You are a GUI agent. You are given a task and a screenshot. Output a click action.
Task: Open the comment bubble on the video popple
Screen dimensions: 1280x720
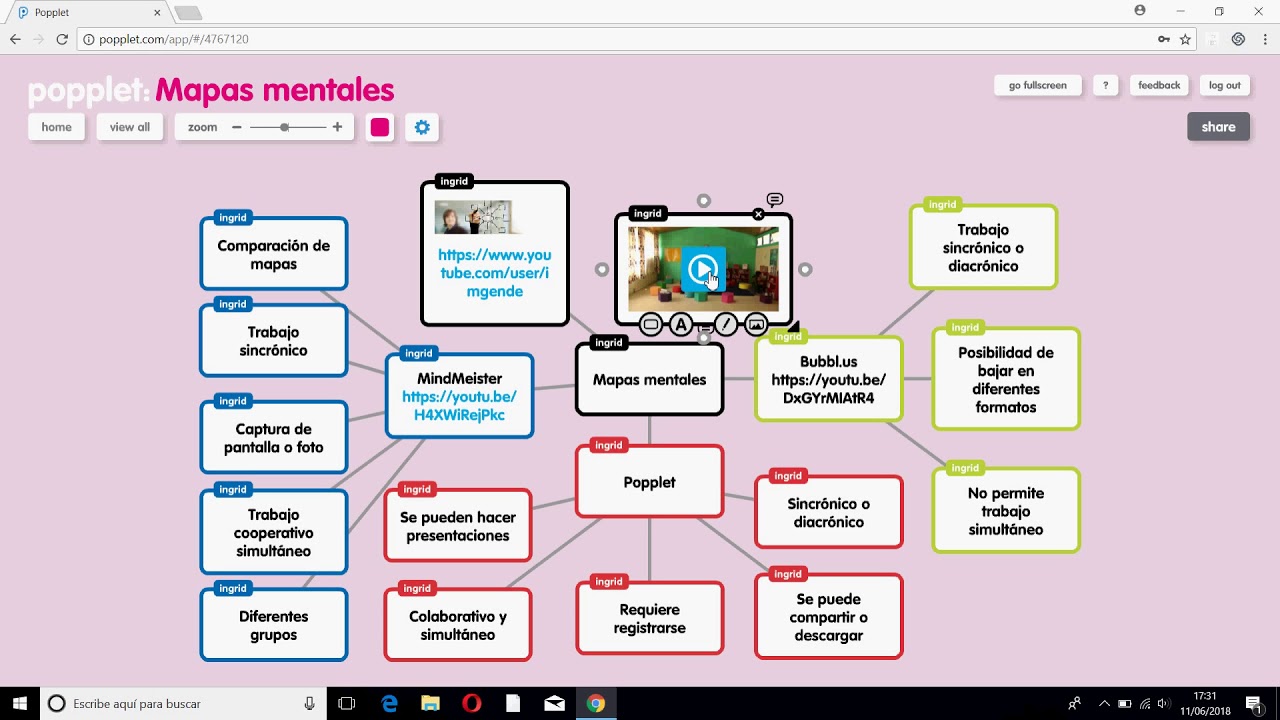[775, 200]
